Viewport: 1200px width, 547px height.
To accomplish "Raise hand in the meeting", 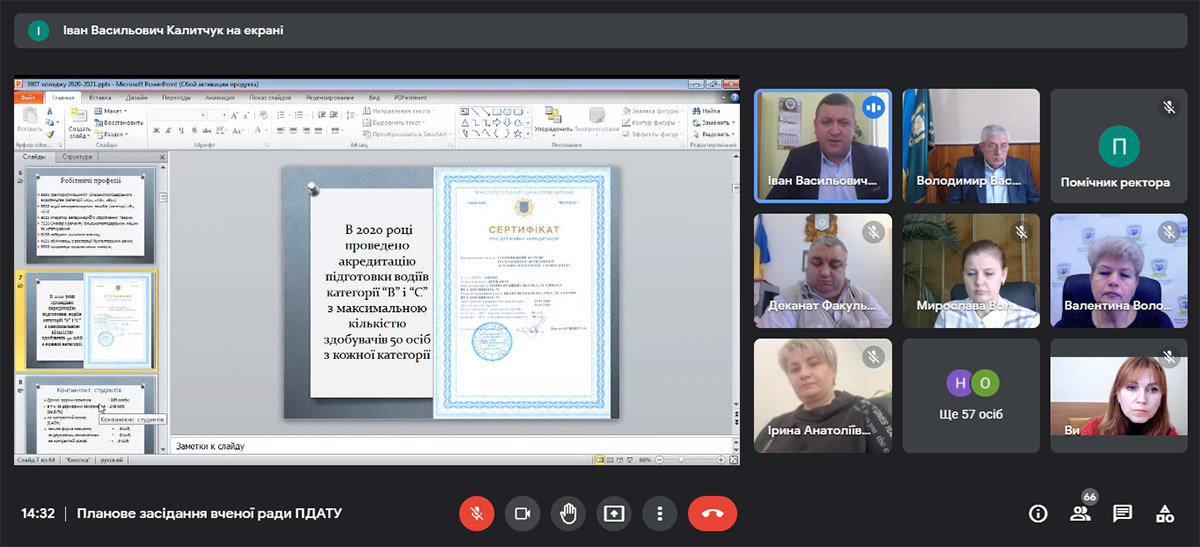I will pos(568,513).
